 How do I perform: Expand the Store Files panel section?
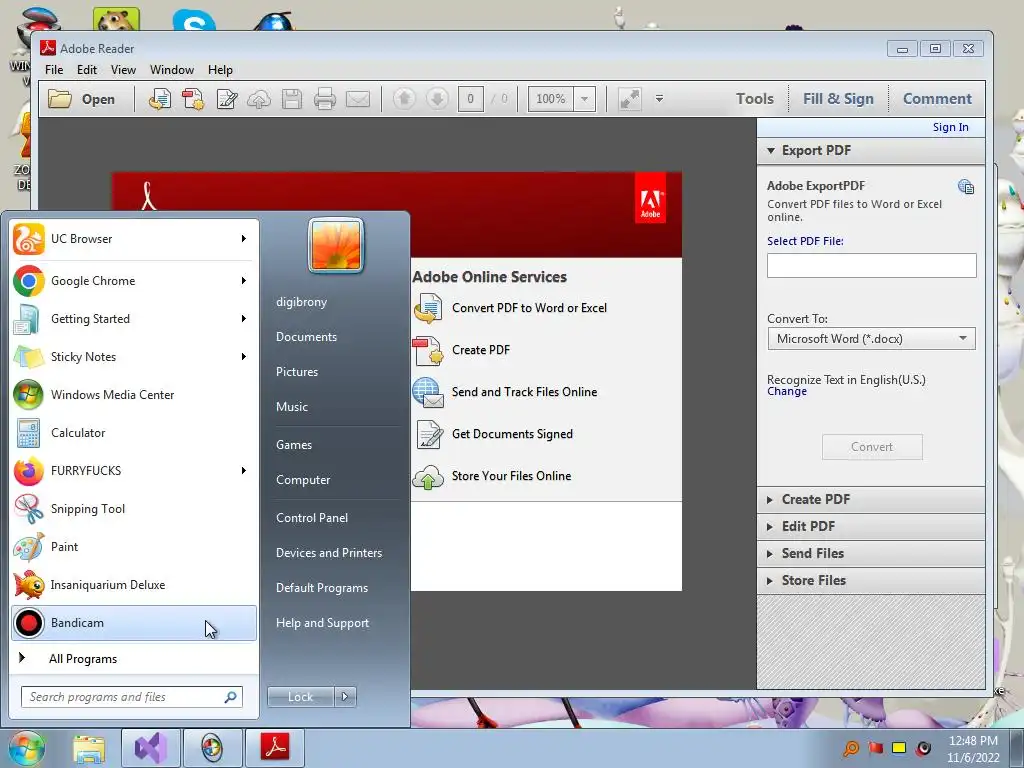[871, 581]
